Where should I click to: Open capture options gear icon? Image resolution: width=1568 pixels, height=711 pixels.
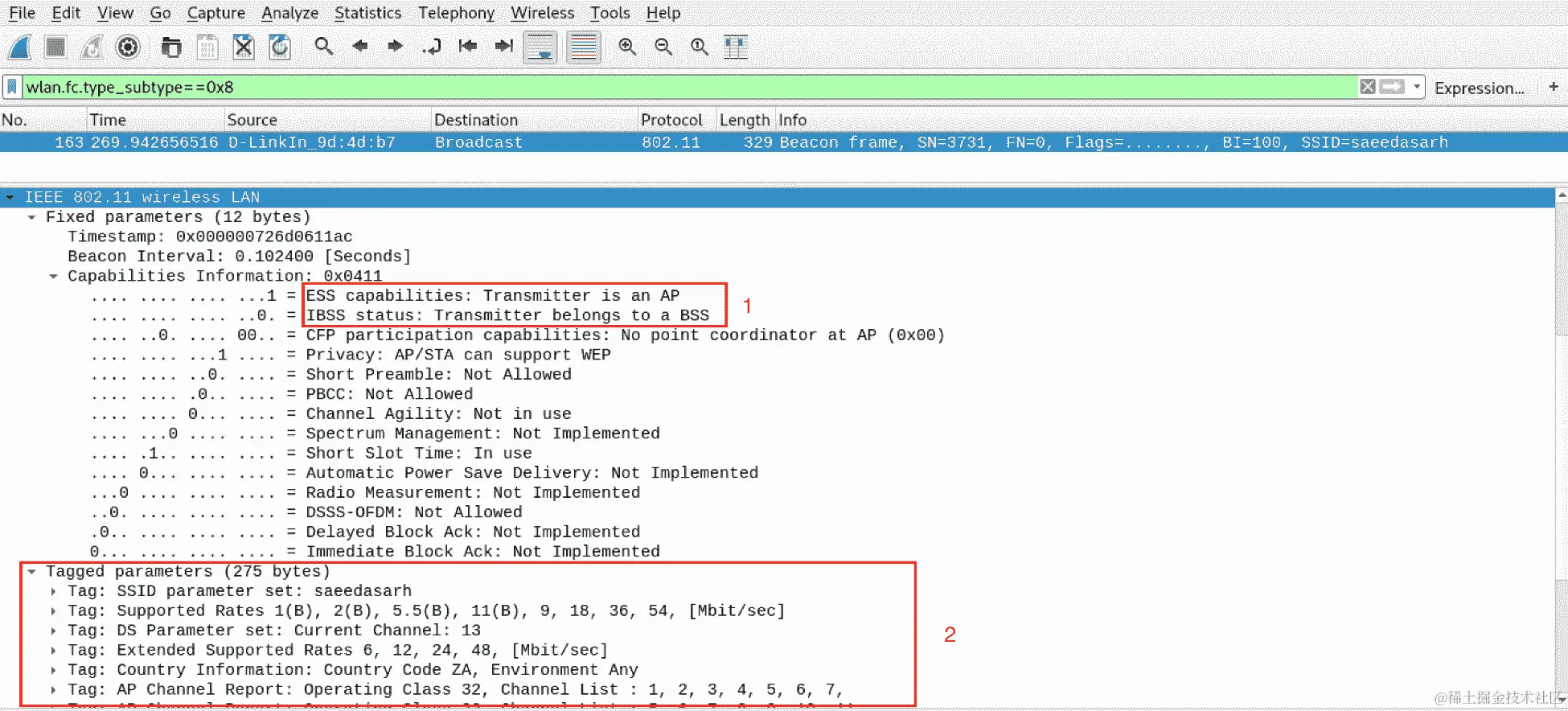tap(128, 47)
